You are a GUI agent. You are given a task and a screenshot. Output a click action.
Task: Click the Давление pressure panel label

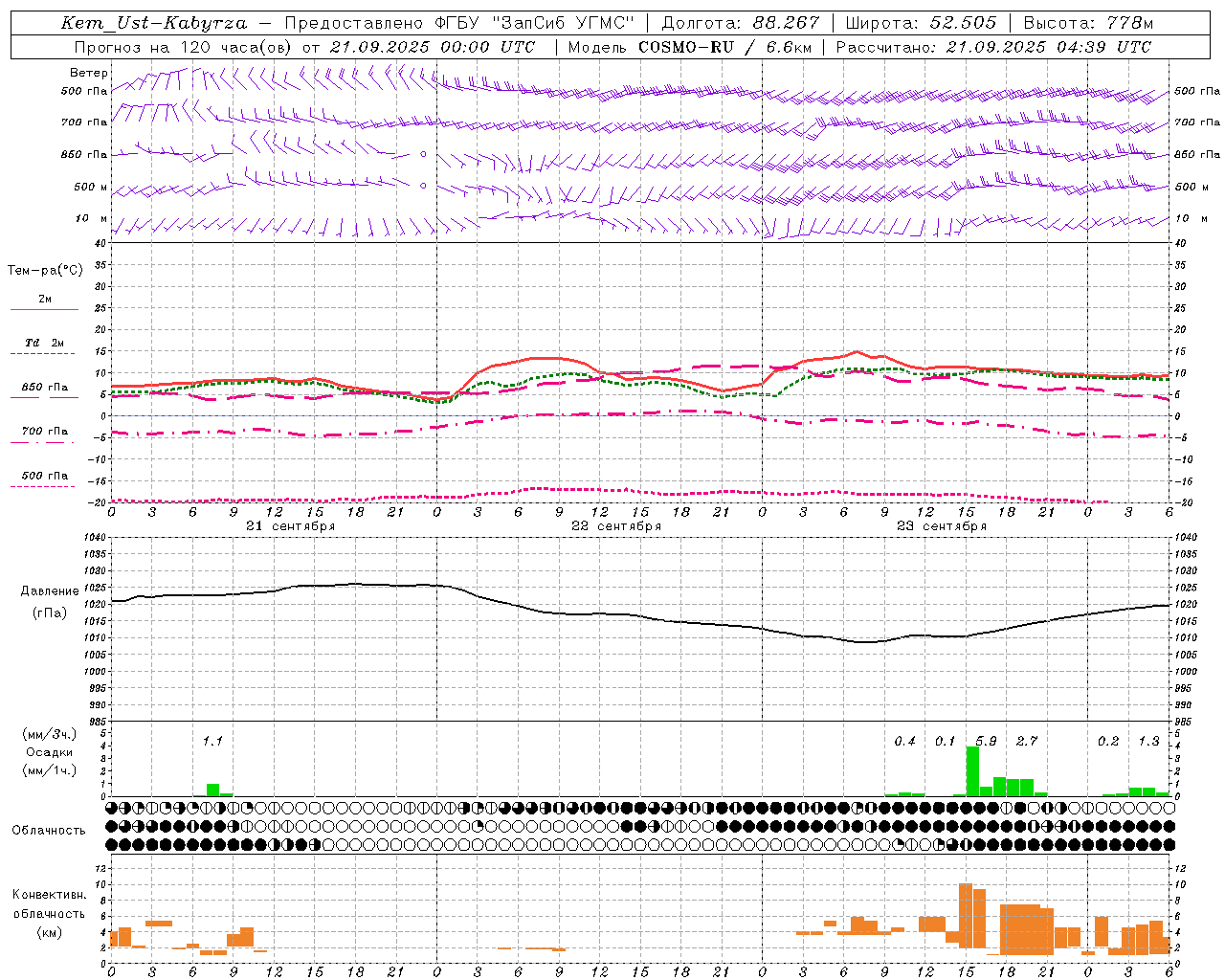click(x=50, y=591)
